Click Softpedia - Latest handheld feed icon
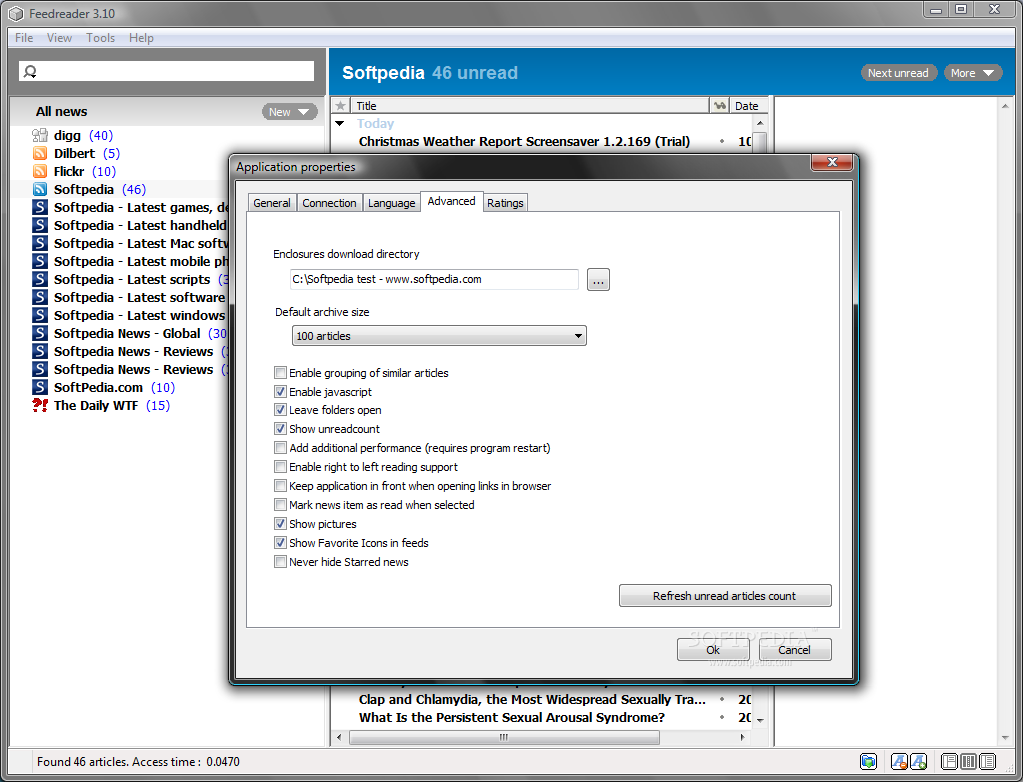 pos(40,225)
